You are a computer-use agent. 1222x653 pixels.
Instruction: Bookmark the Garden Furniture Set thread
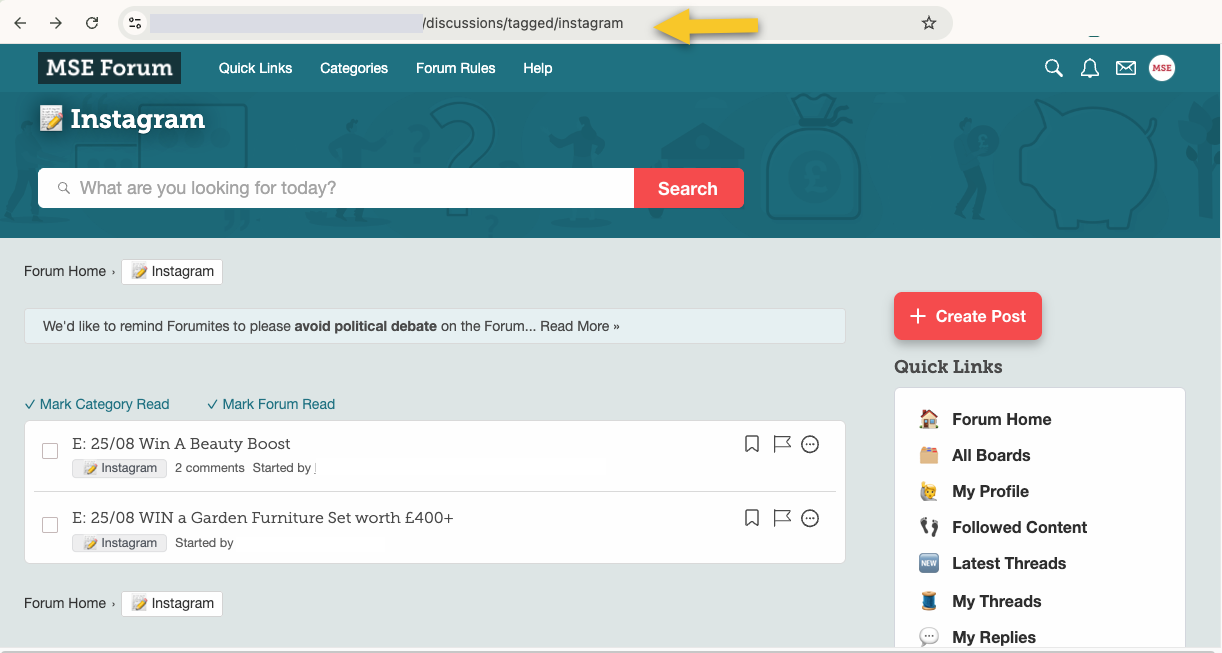(x=752, y=518)
